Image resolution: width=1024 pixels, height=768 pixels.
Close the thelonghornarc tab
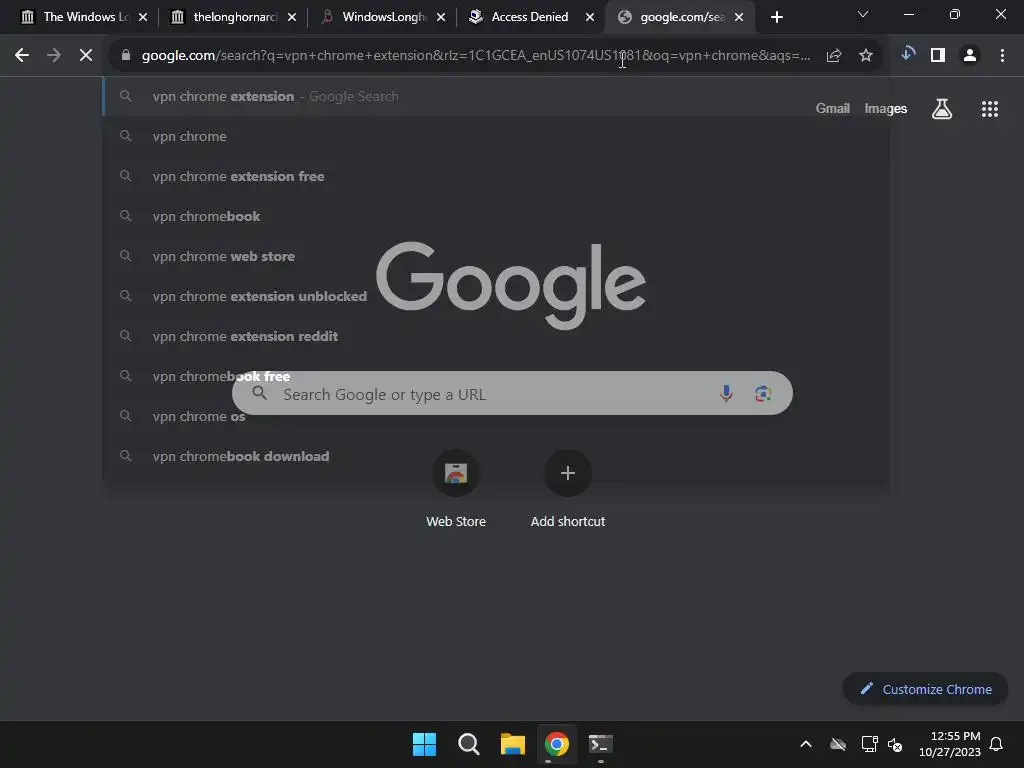292,17
